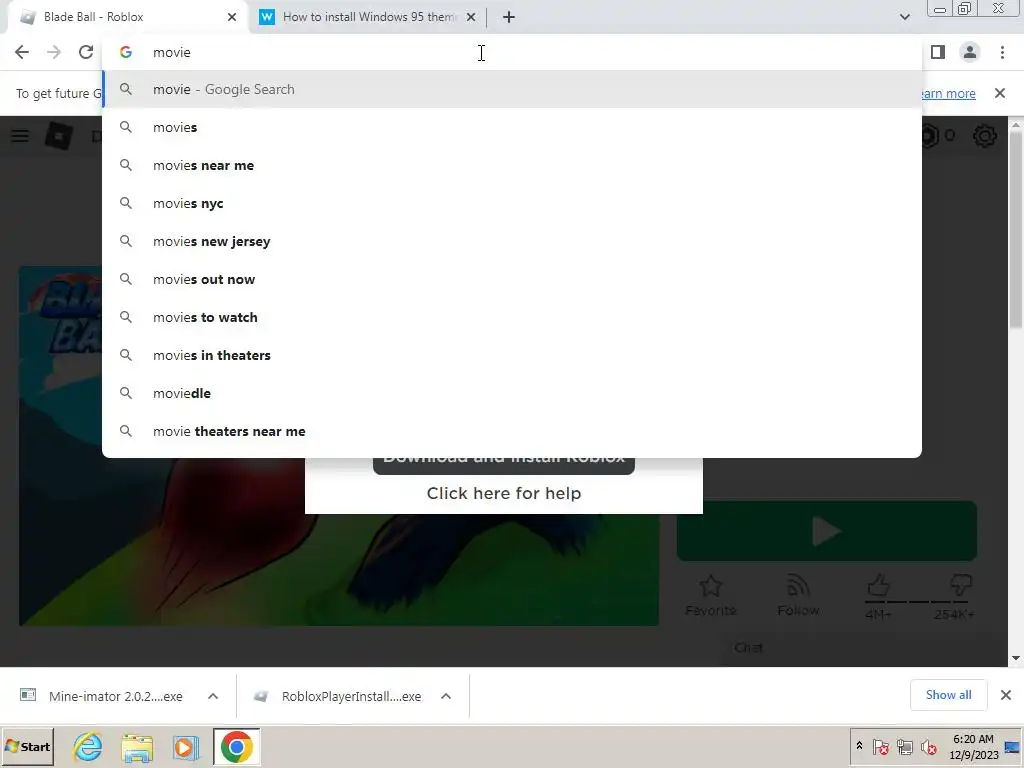The image size is (1024, 768).
Task: Open Chrome three-dot menu
Action: pos(1002,52)
